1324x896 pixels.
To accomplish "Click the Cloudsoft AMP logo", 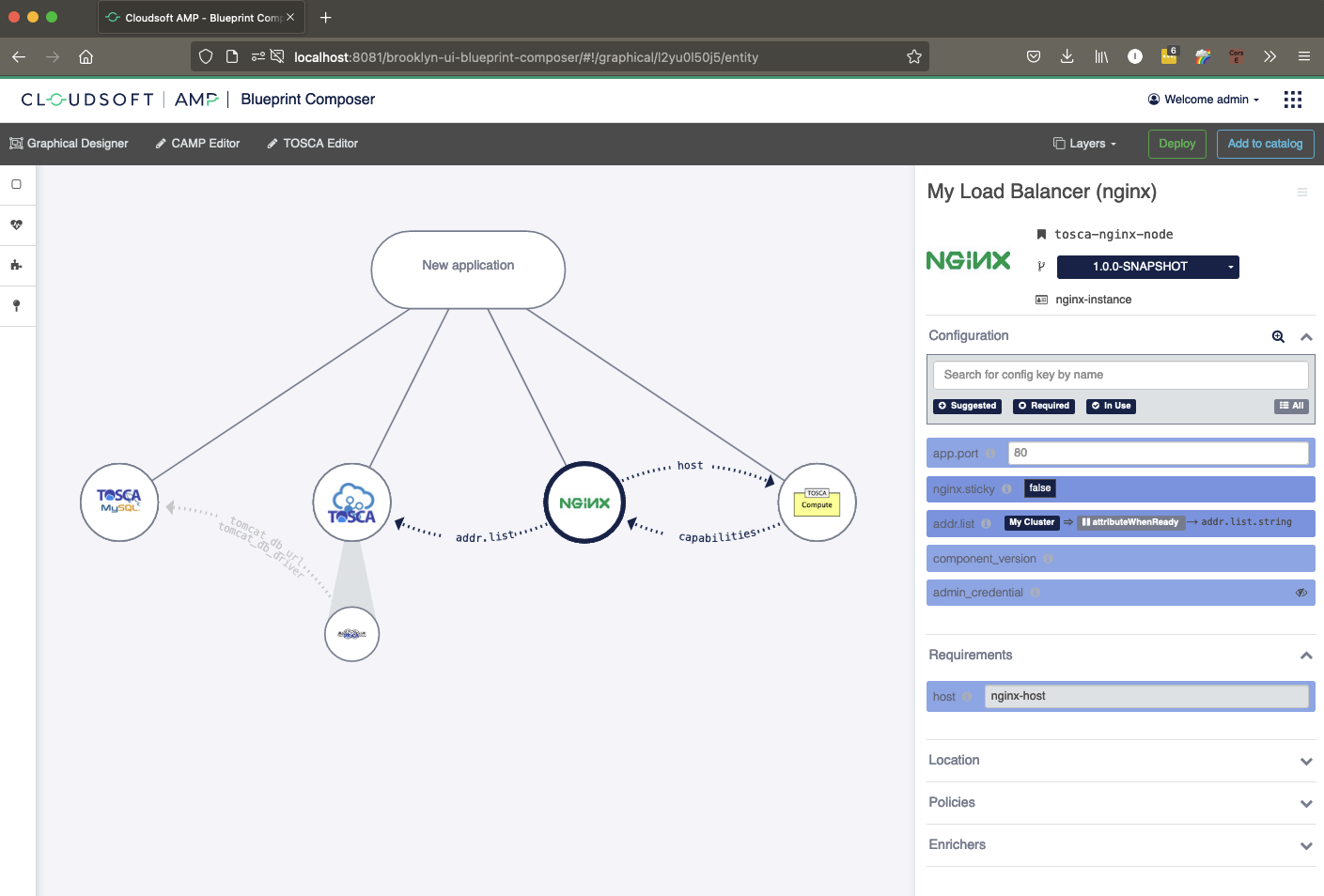I will (120, 100).
